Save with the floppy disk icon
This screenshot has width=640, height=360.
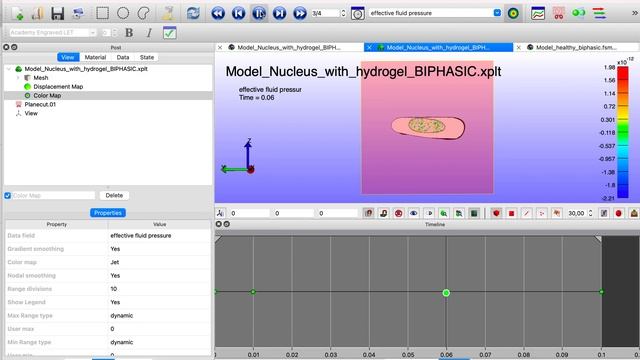point(58,13)
